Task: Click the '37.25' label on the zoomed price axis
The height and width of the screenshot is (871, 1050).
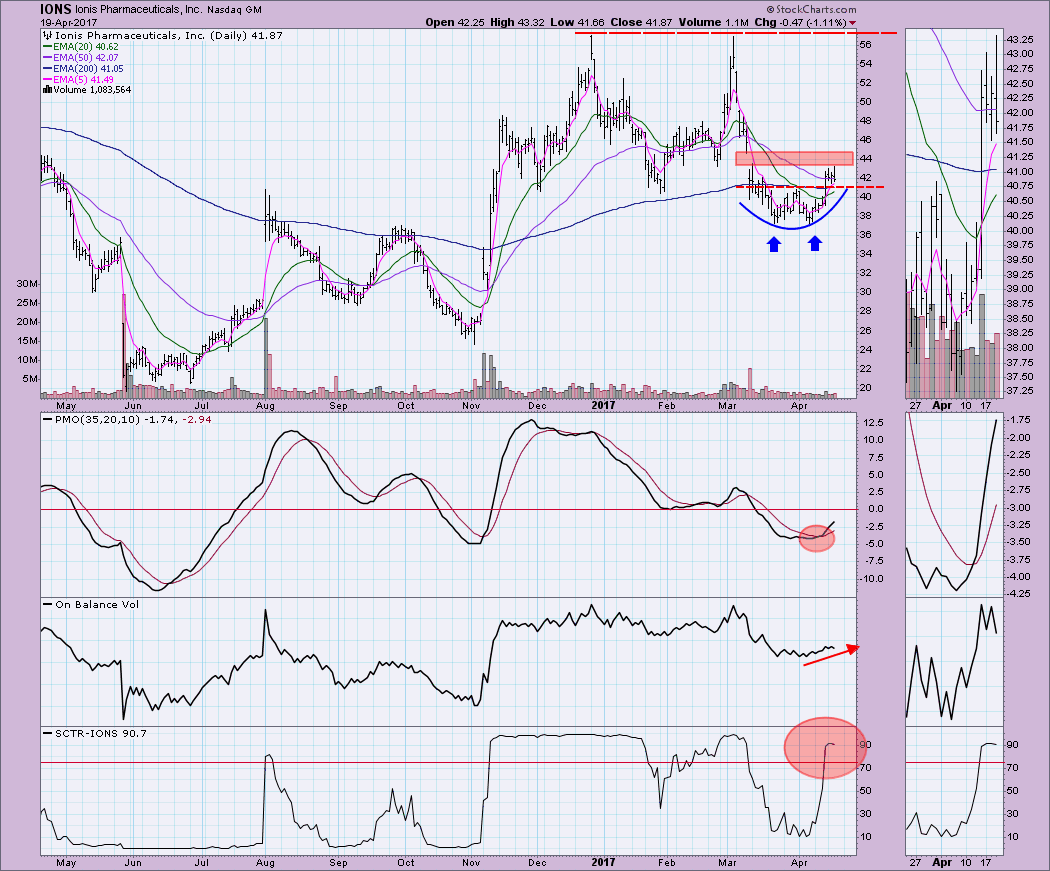Action: click(x=1019, y=390)
